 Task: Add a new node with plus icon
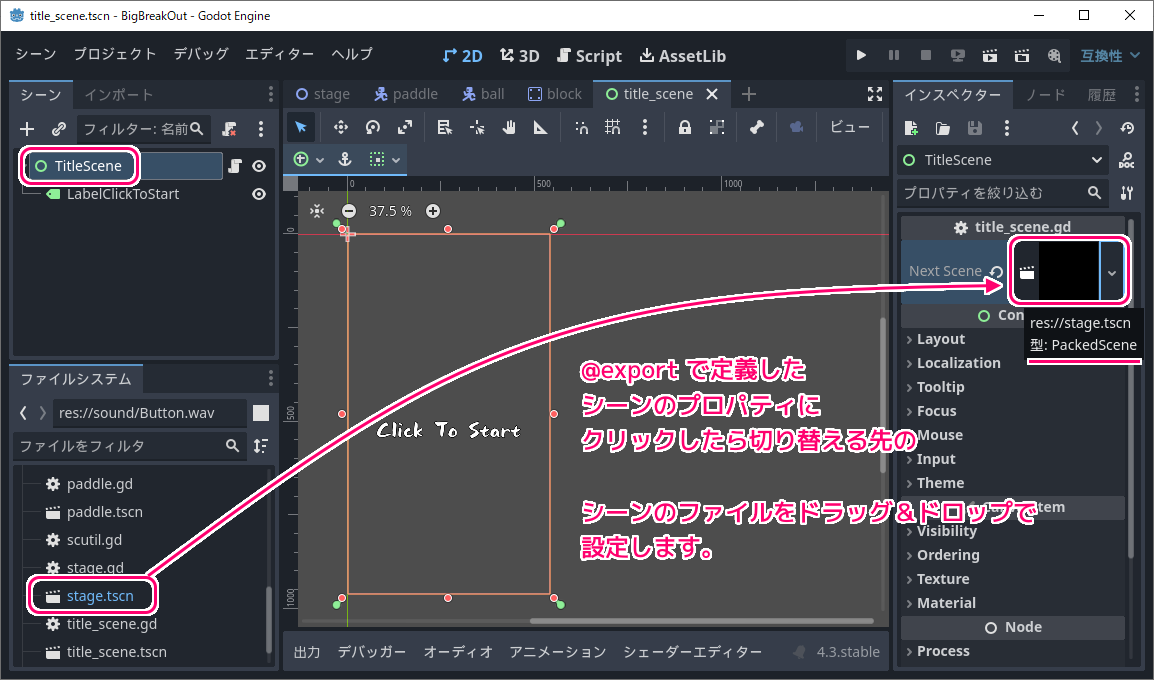coord(27,129)
